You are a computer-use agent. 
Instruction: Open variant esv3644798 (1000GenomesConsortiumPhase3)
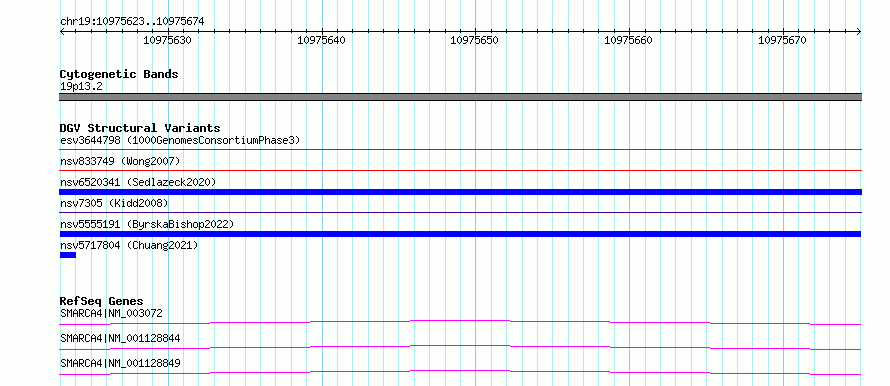180,140
